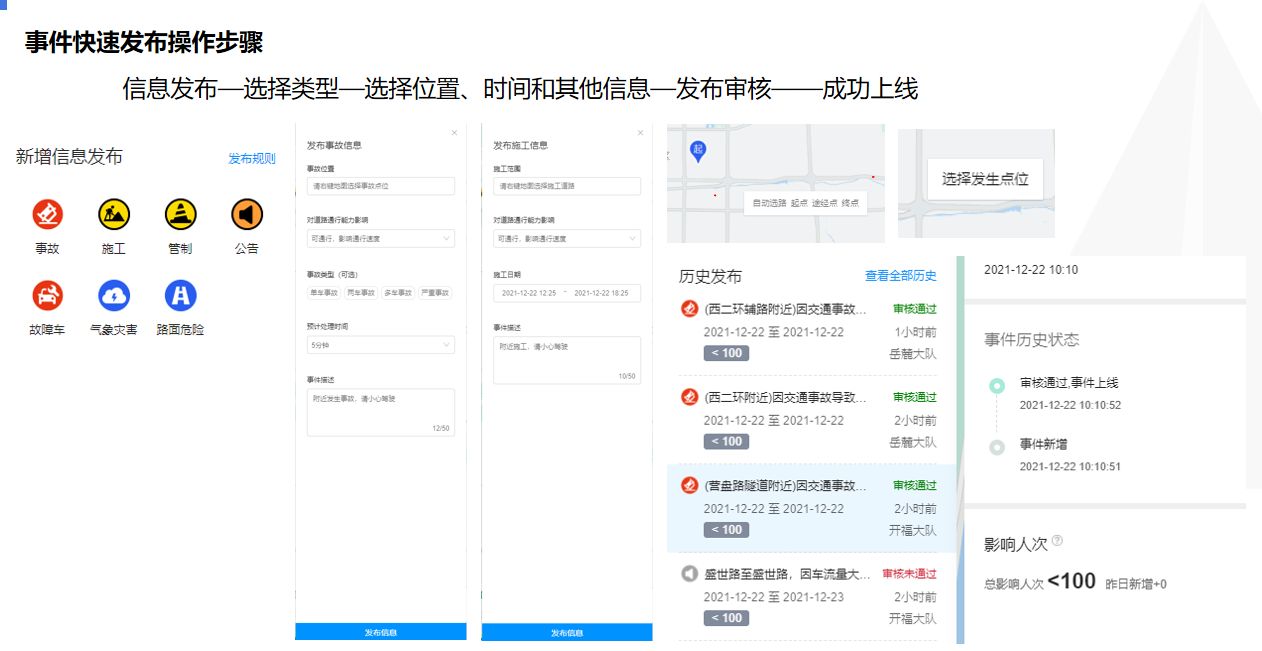This screenshot has width=1262, height=651.
Task: Choose 自动选路 in map route menu
Action: click(770, 203)
